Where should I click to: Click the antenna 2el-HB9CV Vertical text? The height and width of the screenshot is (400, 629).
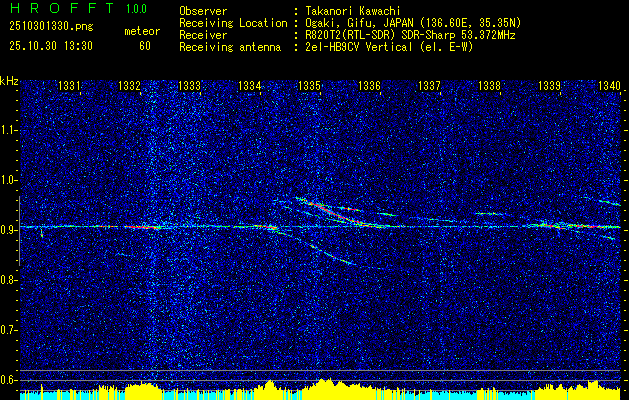point(387,47)
